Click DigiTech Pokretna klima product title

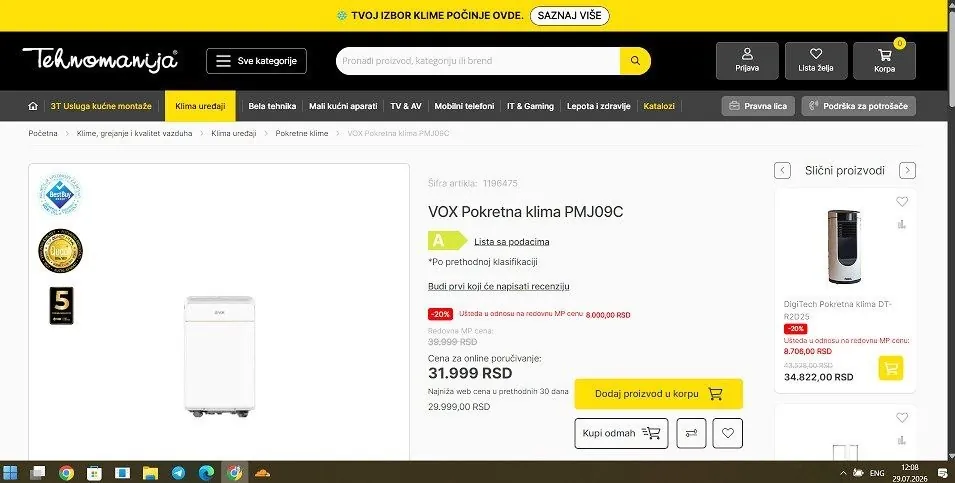point(839,310)
